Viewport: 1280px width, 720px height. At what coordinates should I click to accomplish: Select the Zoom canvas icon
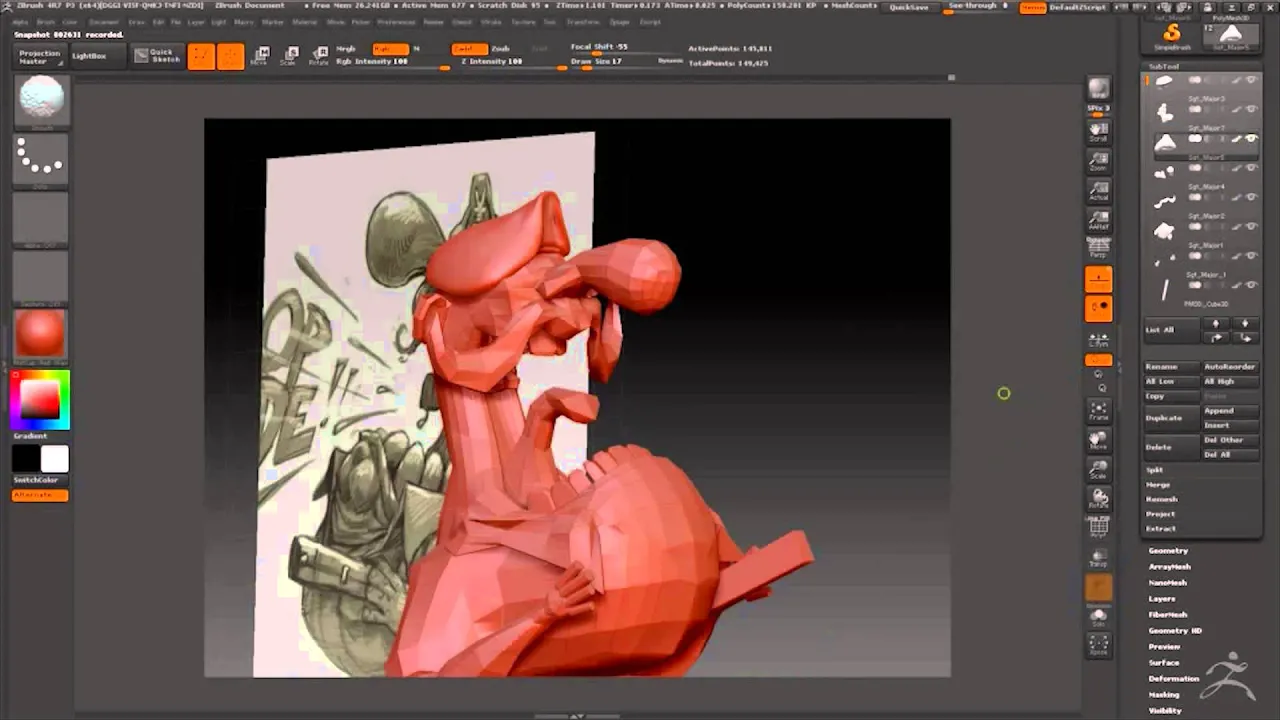[1098, 161]
